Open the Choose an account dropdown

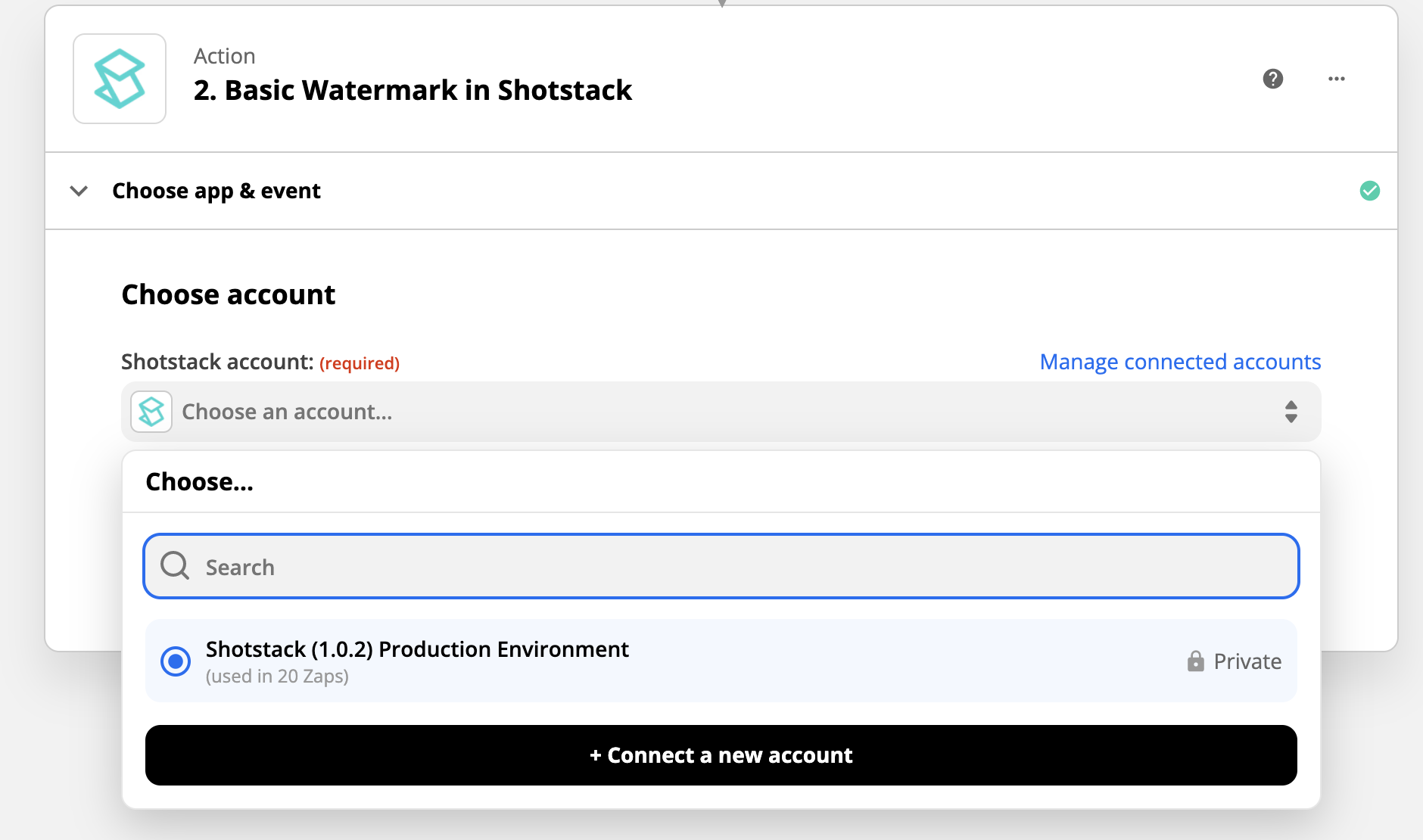click(721, 412)
